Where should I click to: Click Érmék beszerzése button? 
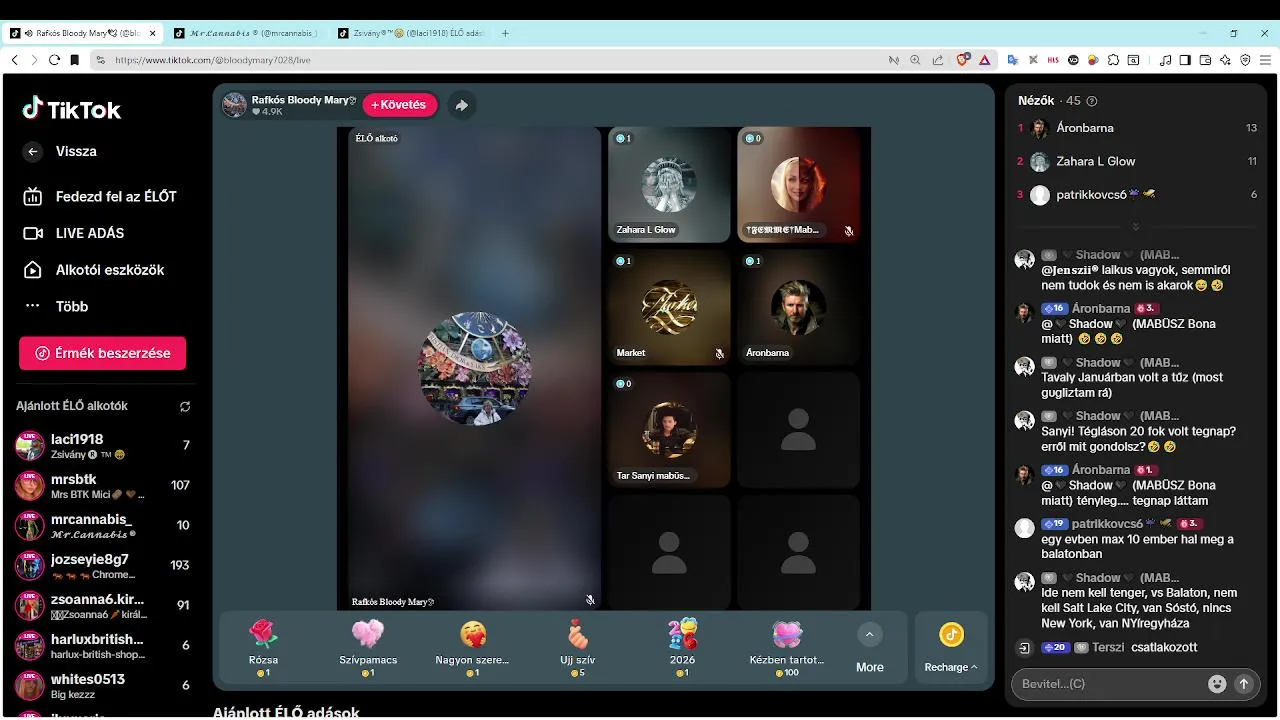coord(102,353)
